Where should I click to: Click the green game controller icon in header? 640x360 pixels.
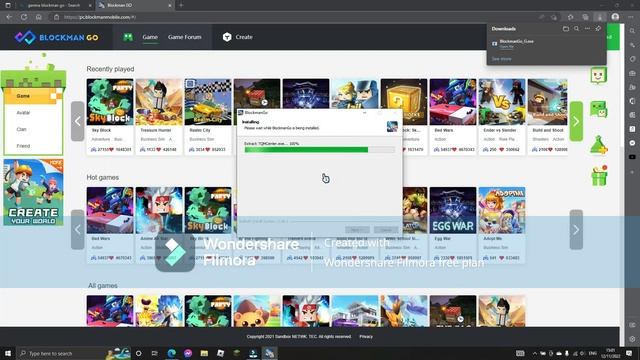pyautogui.click(x=128, y=37)
